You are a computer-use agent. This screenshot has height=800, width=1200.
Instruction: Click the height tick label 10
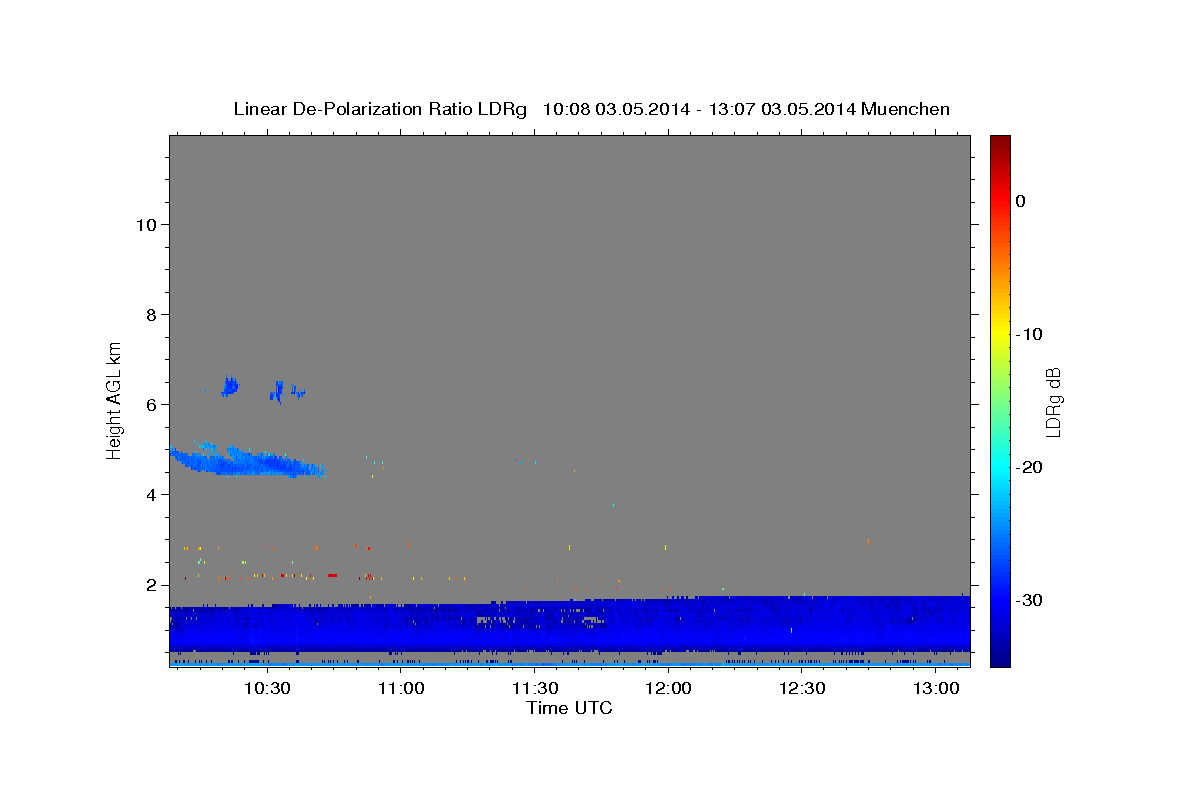pos(145,225)
